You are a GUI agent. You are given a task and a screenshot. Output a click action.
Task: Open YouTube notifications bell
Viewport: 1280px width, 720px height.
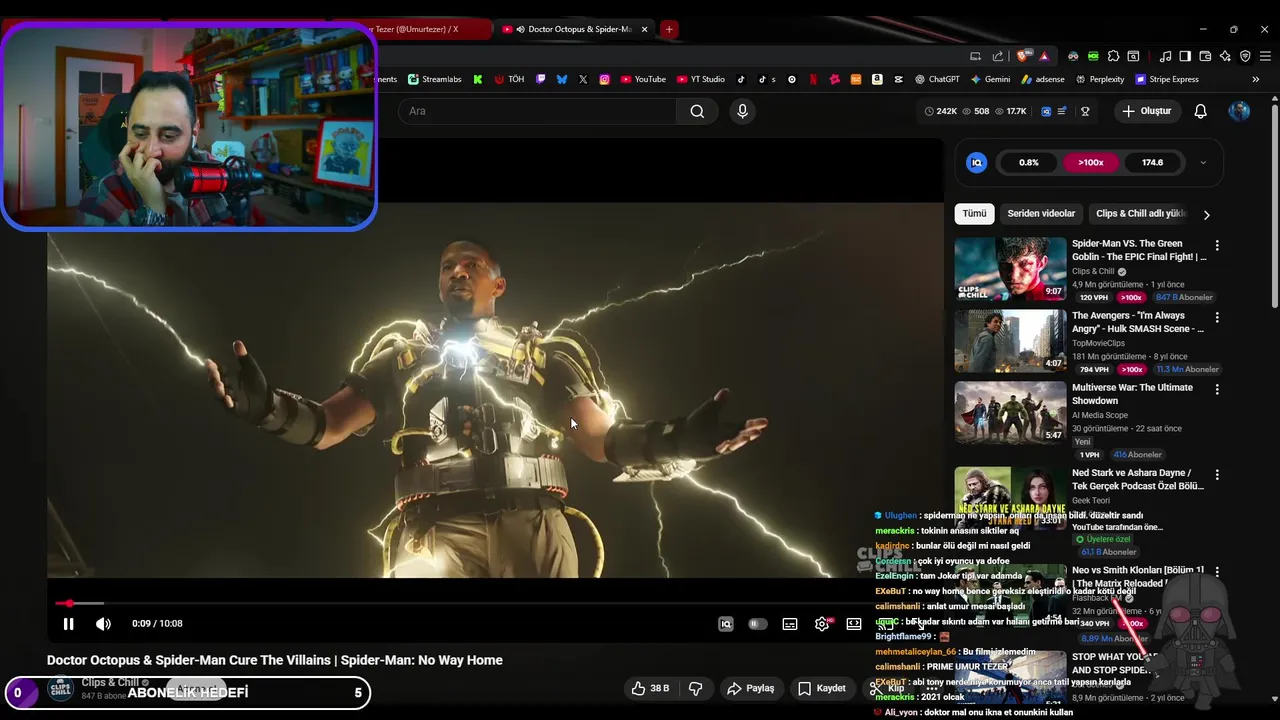point(1200,111)
